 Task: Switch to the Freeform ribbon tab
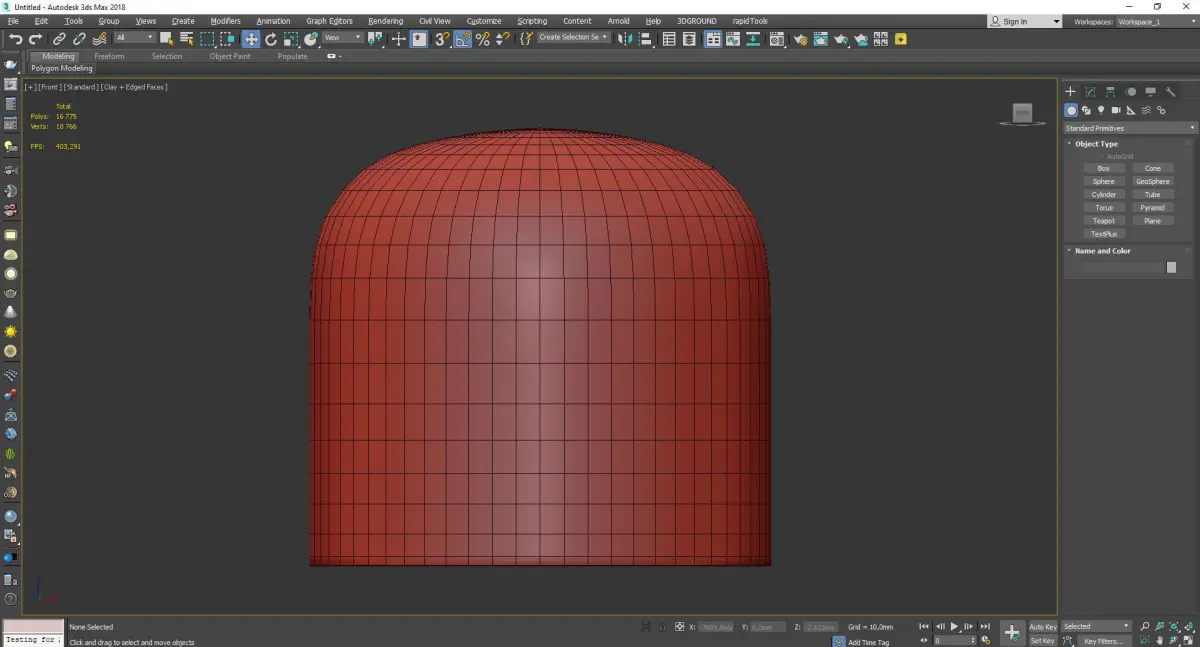109,56
